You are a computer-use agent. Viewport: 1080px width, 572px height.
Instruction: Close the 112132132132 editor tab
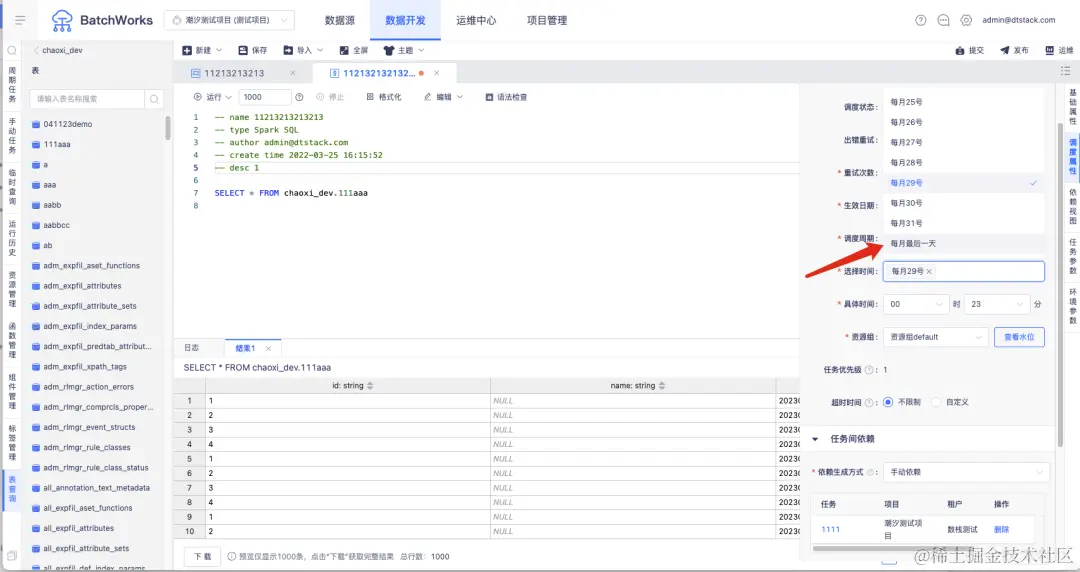click(x=437, y=73)
